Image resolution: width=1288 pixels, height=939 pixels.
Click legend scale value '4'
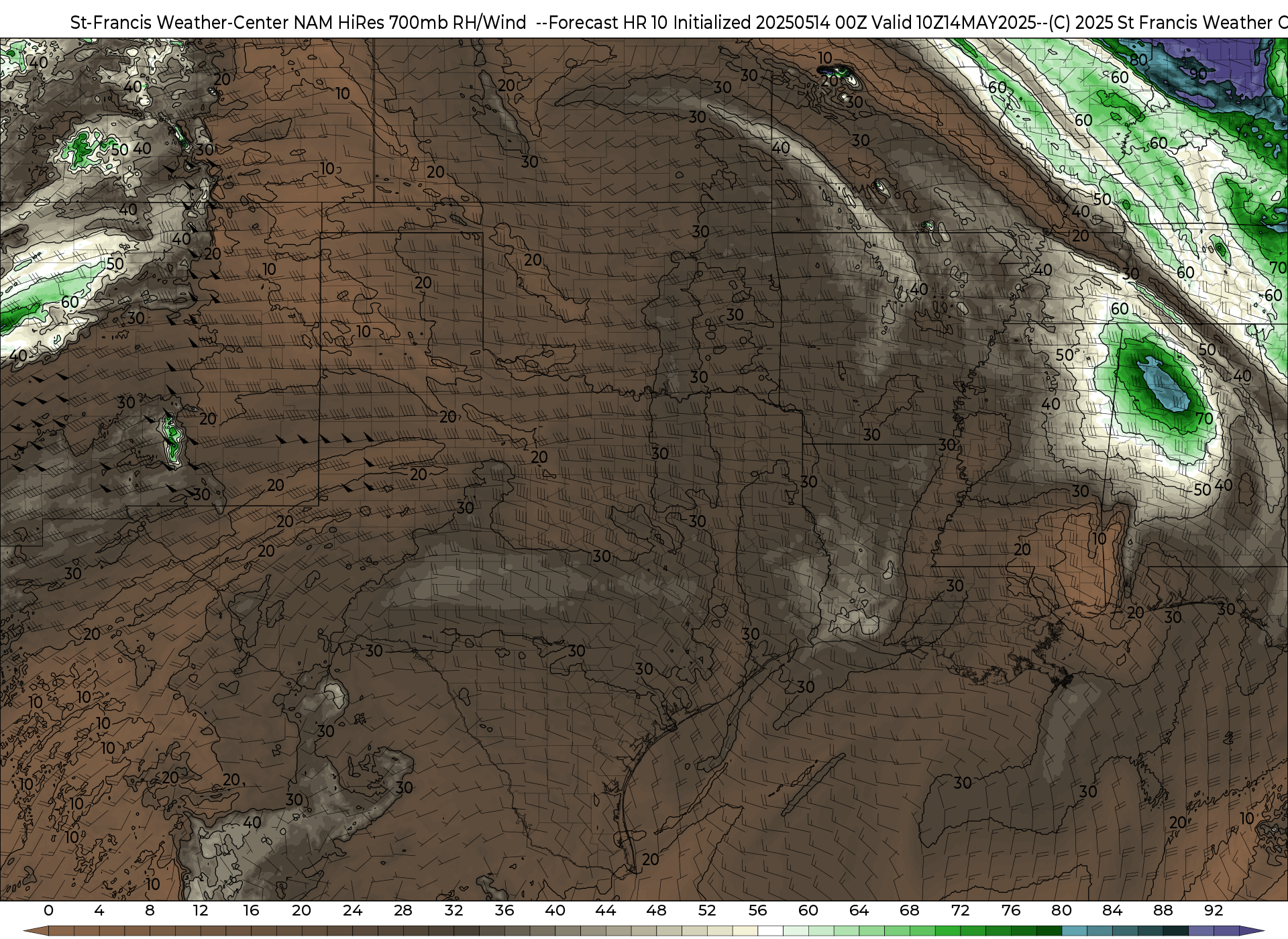(99, 910)
